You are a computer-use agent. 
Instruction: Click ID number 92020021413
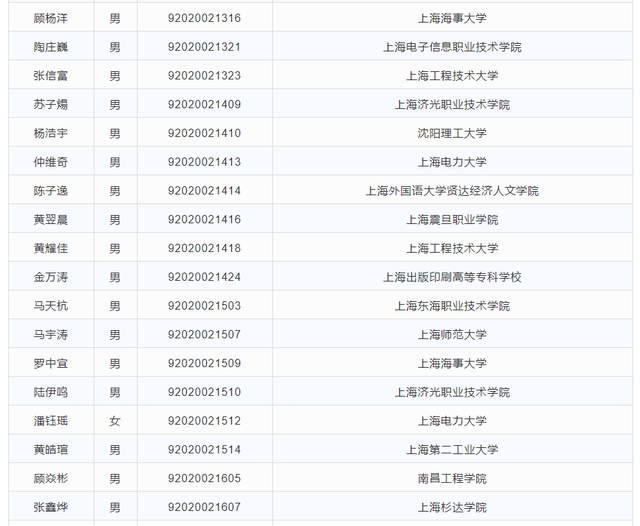(204, 162)
